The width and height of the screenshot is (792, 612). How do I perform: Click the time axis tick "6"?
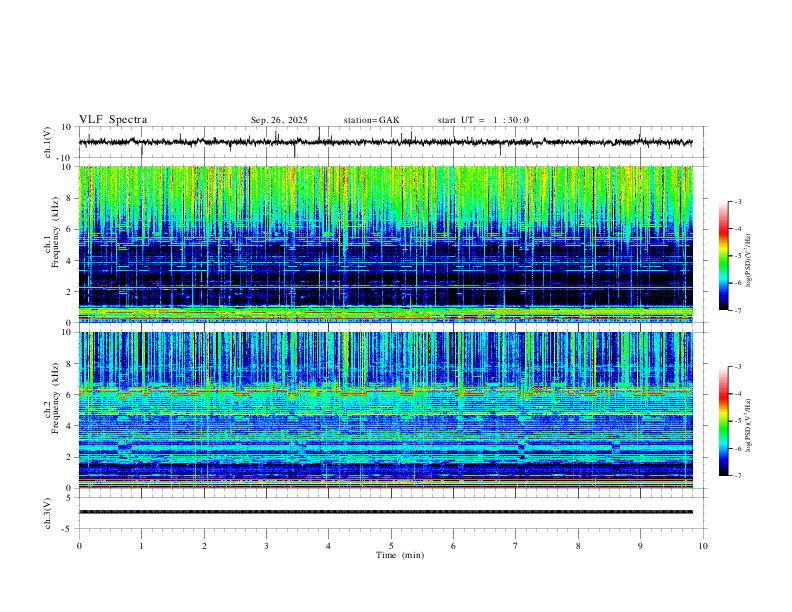453,546
